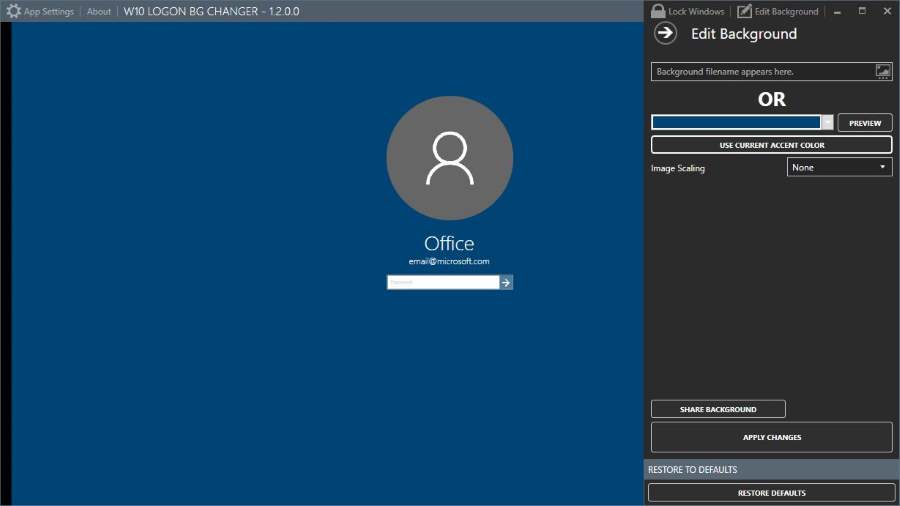
Task: Click the Edit Background menu label
Action: tap(786, 11)
